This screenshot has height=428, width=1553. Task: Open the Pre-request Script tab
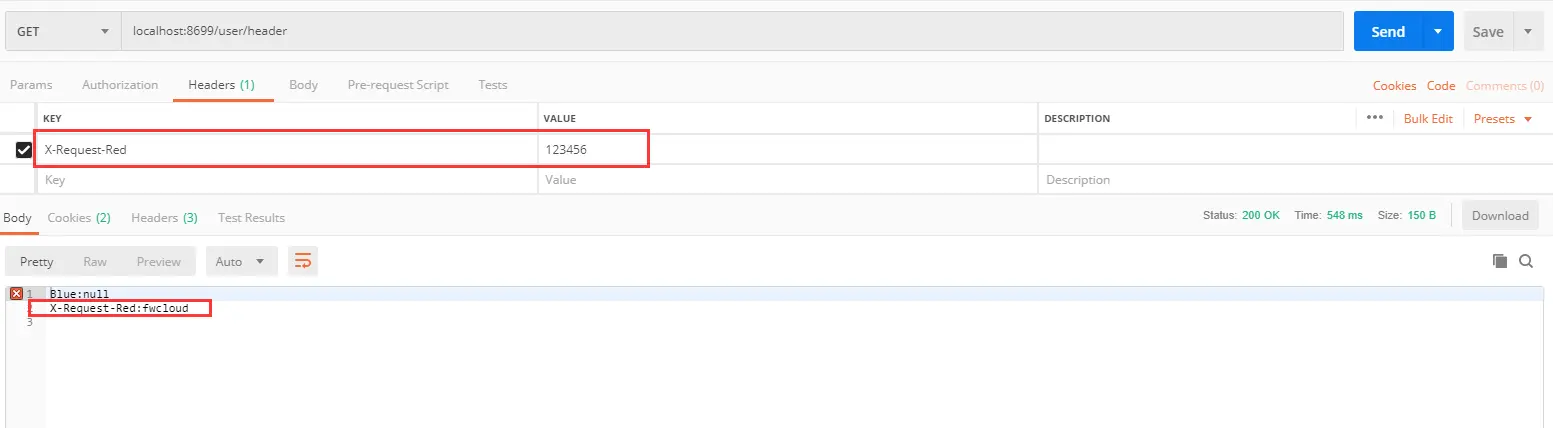coord(397,85)
